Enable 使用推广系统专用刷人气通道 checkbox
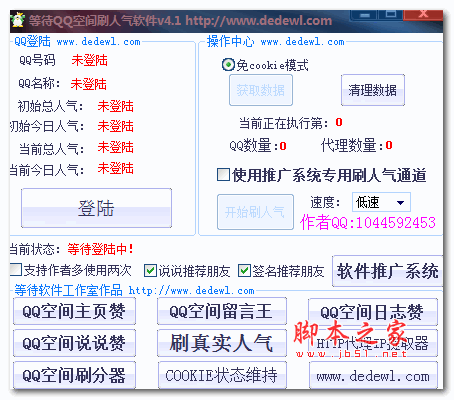This screenshot has height=400, width=454. (x=223, y=175)
